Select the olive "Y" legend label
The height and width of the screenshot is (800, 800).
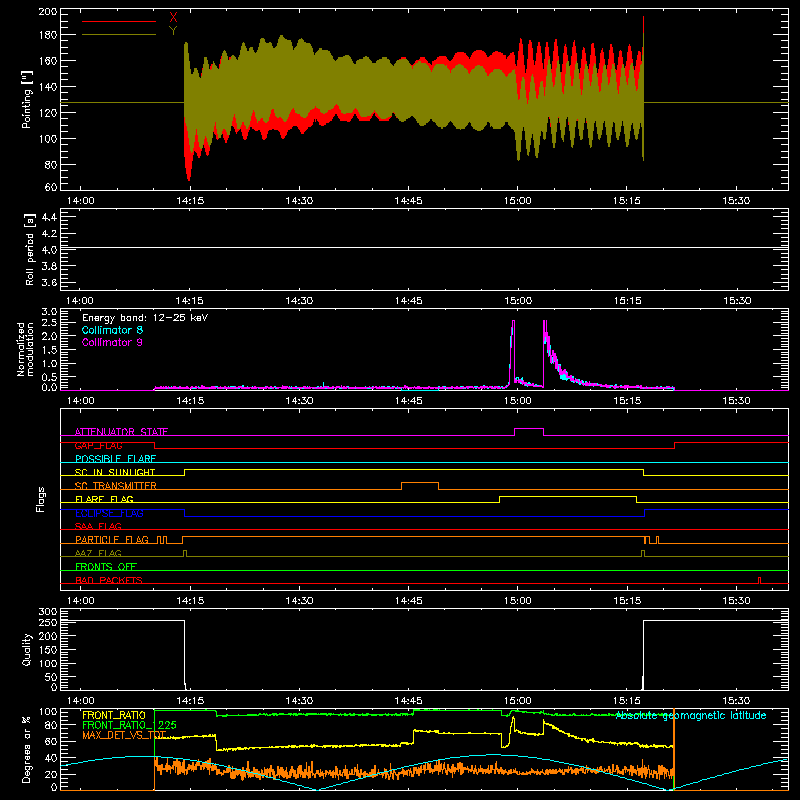coord(173,31)
